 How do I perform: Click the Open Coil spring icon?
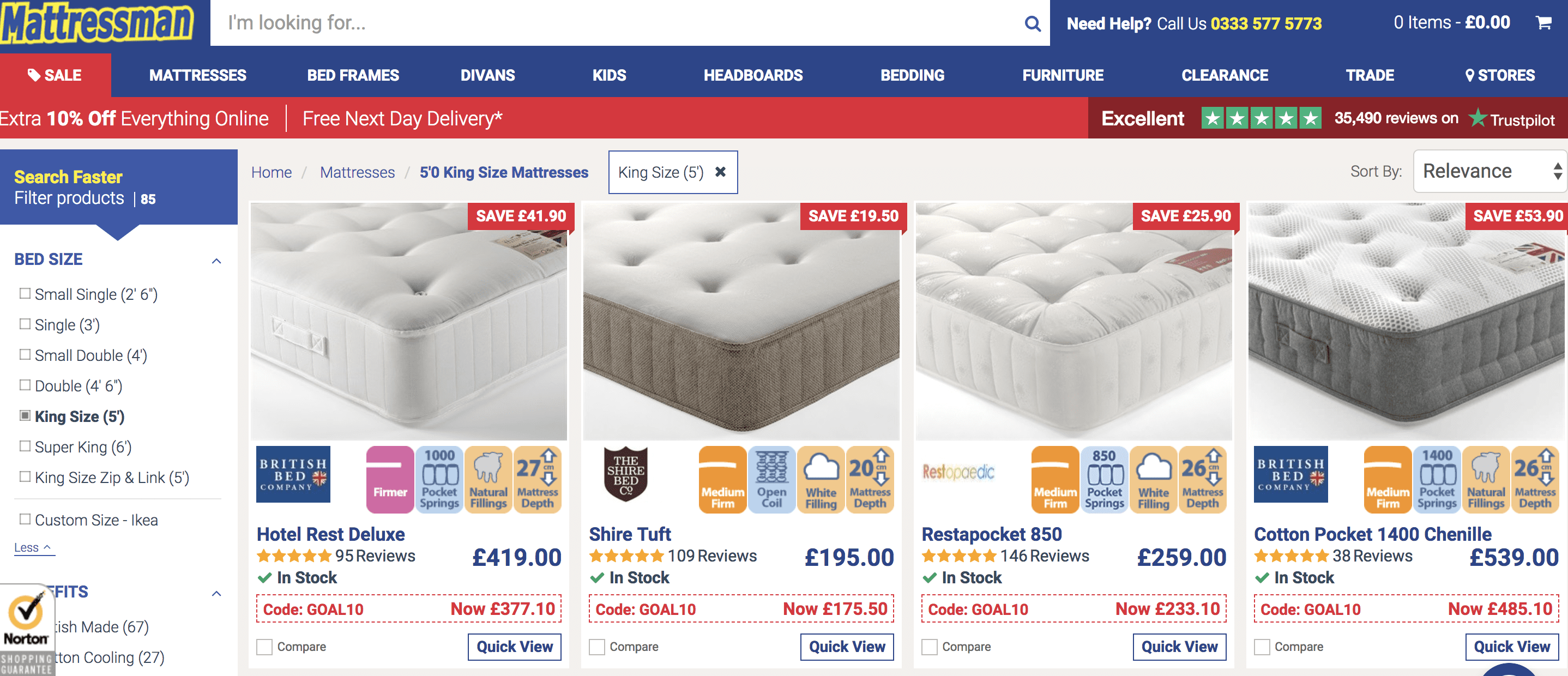(x=771, y=479)
